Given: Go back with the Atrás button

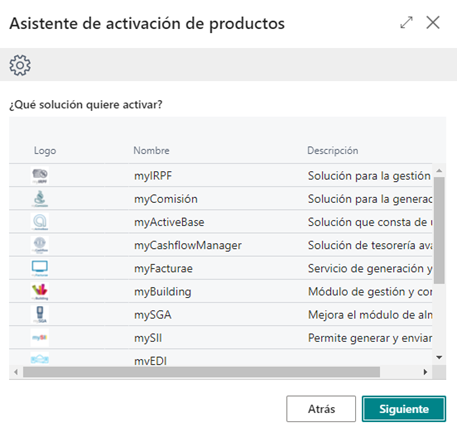Looking at the screenshot, I should point(321,409).
